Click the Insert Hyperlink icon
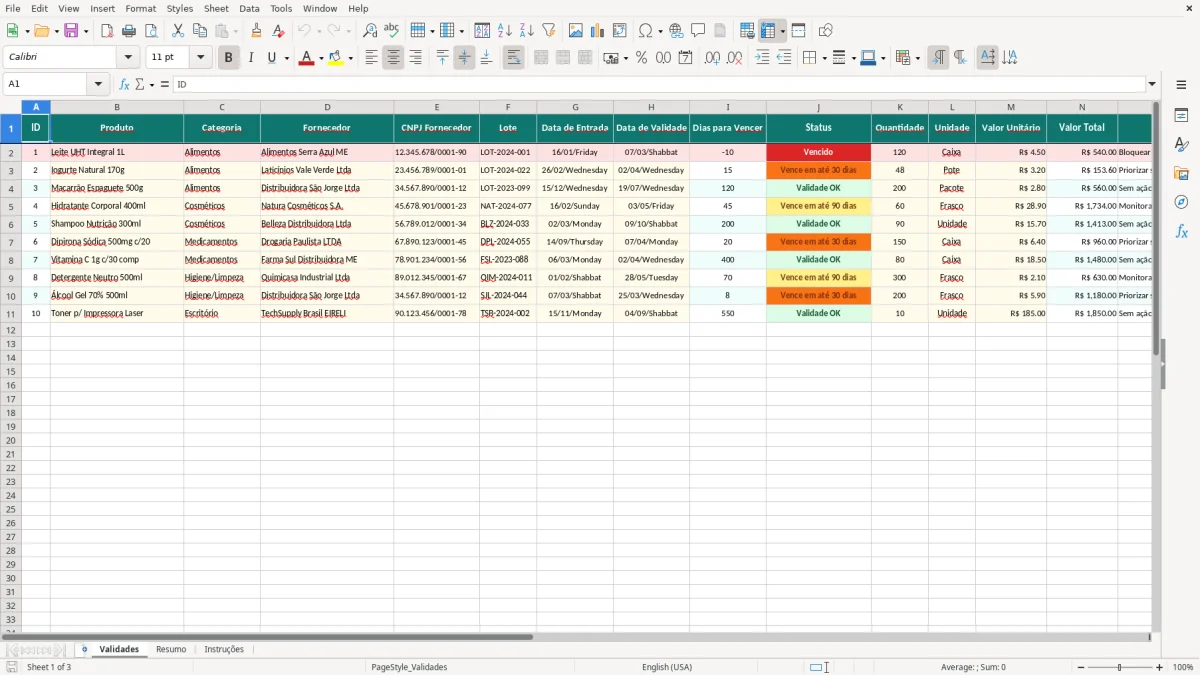 (x=676, y=31)
